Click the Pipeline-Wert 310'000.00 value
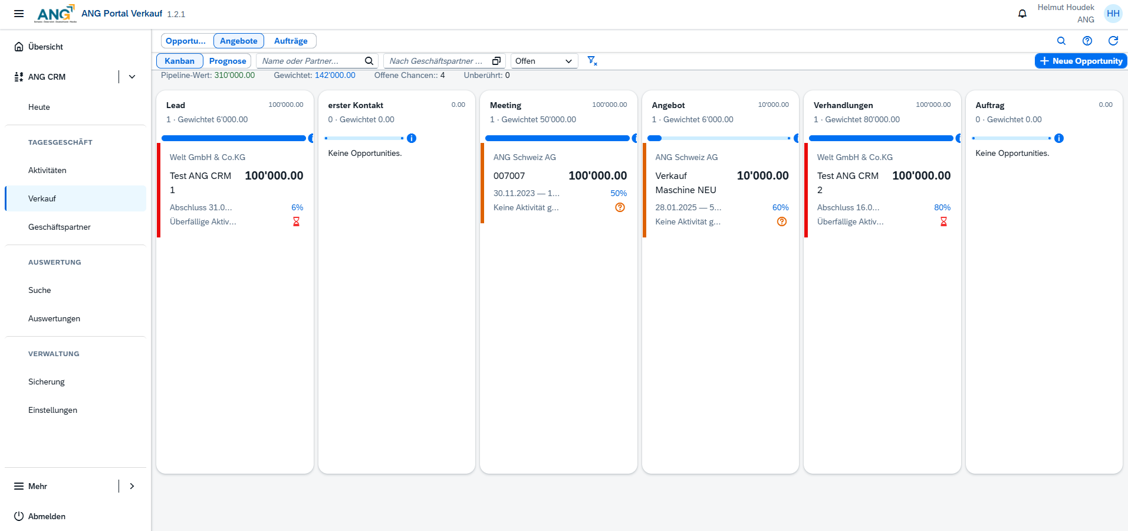Image resolution: width=1128 pixels, height=531 pixels. [235, 75]
